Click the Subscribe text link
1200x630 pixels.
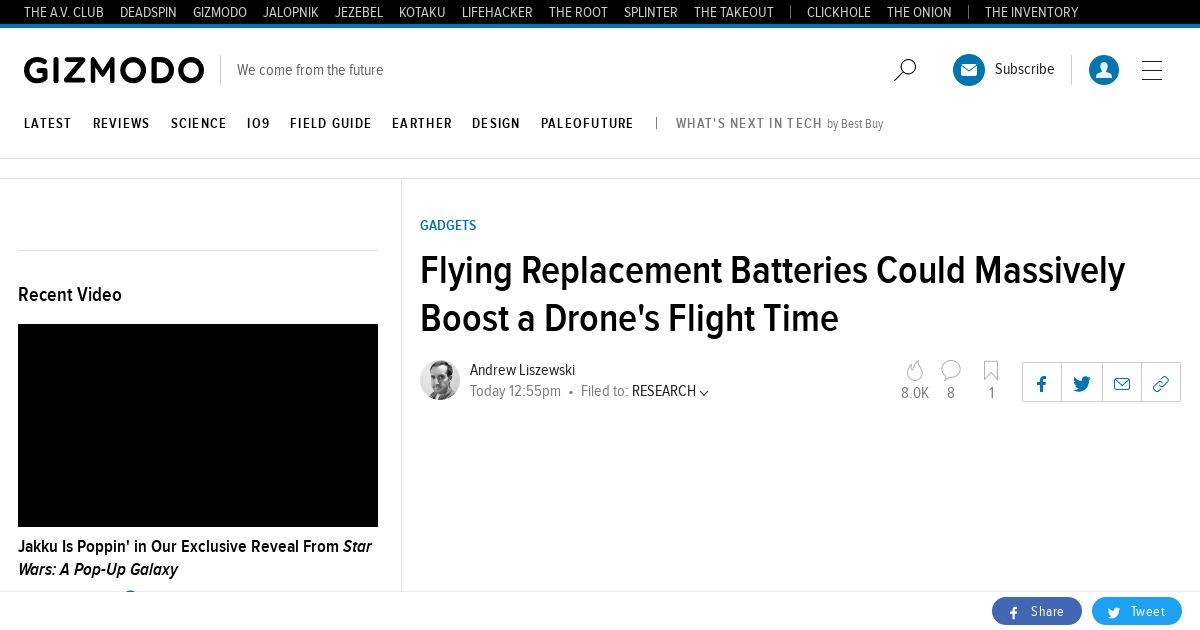click(1025, 69)
